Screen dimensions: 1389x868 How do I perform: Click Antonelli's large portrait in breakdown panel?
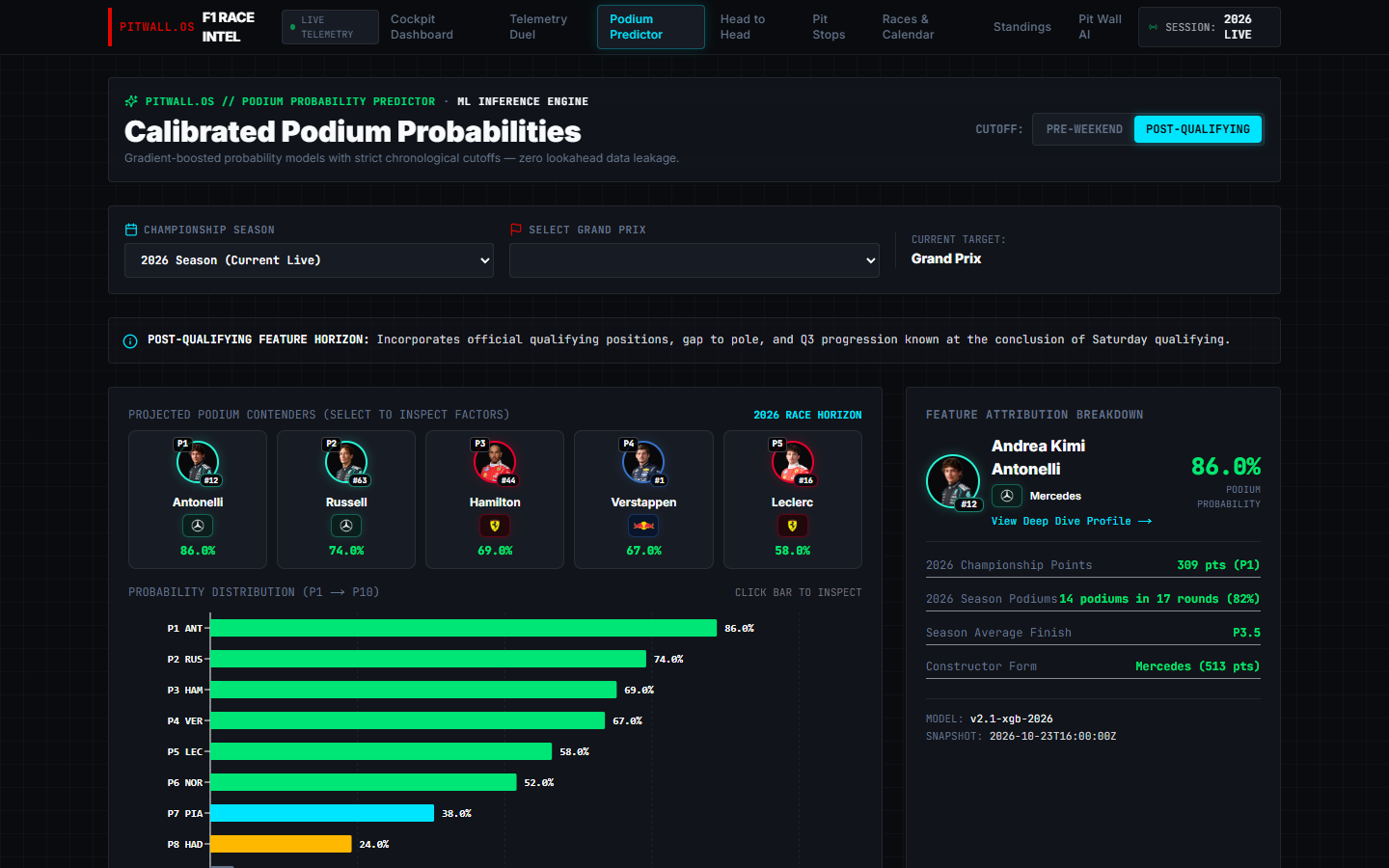click(x=953, y=481)
